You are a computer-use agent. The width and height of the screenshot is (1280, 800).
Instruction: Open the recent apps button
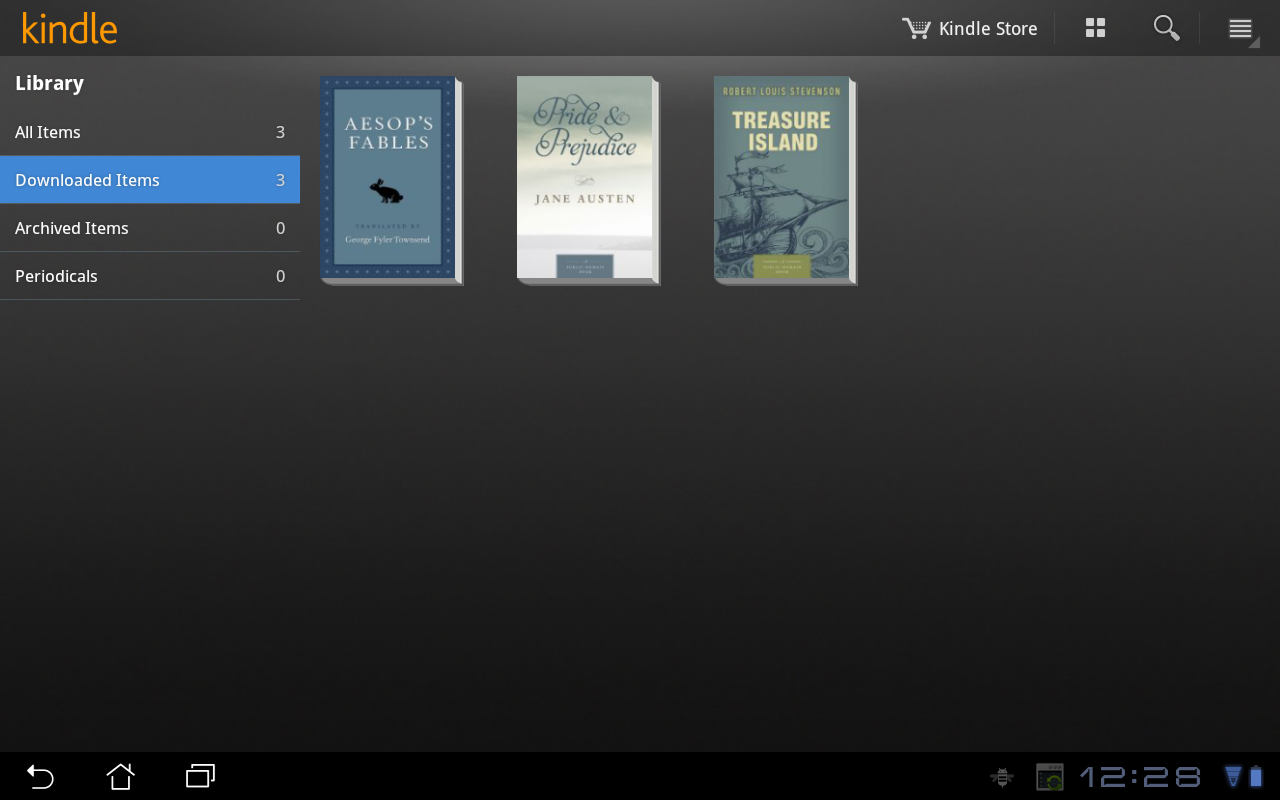200,776
